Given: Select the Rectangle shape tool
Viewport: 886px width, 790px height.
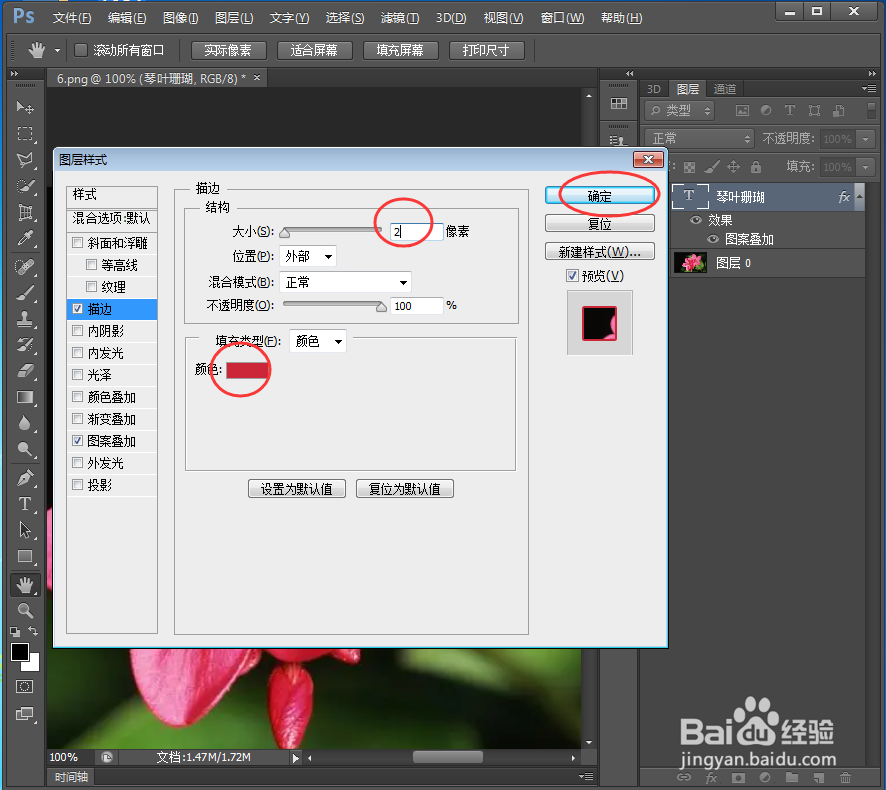Looking at the screenshot, I should [25, 557].
